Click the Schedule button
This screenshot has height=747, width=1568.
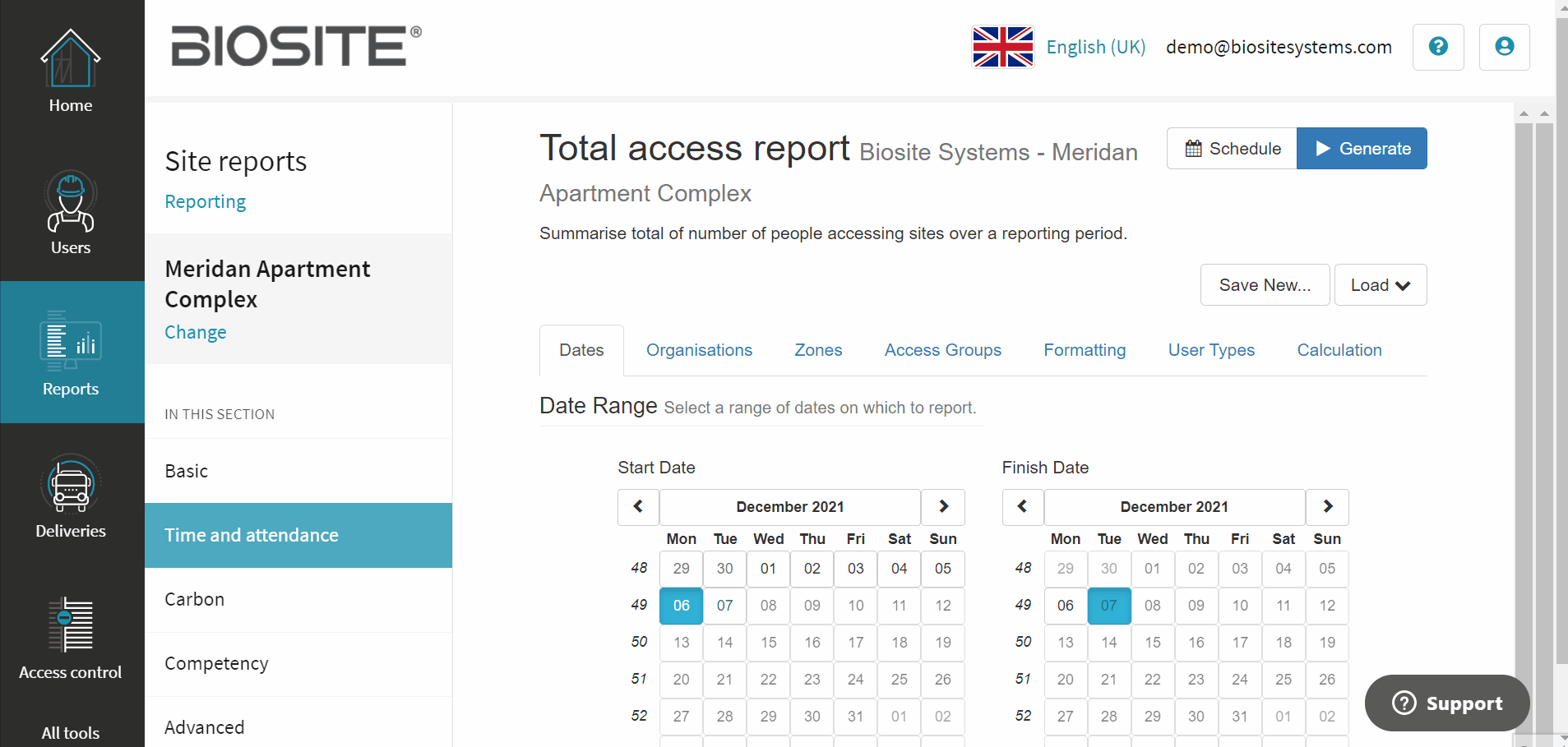tap(1232, 149)
